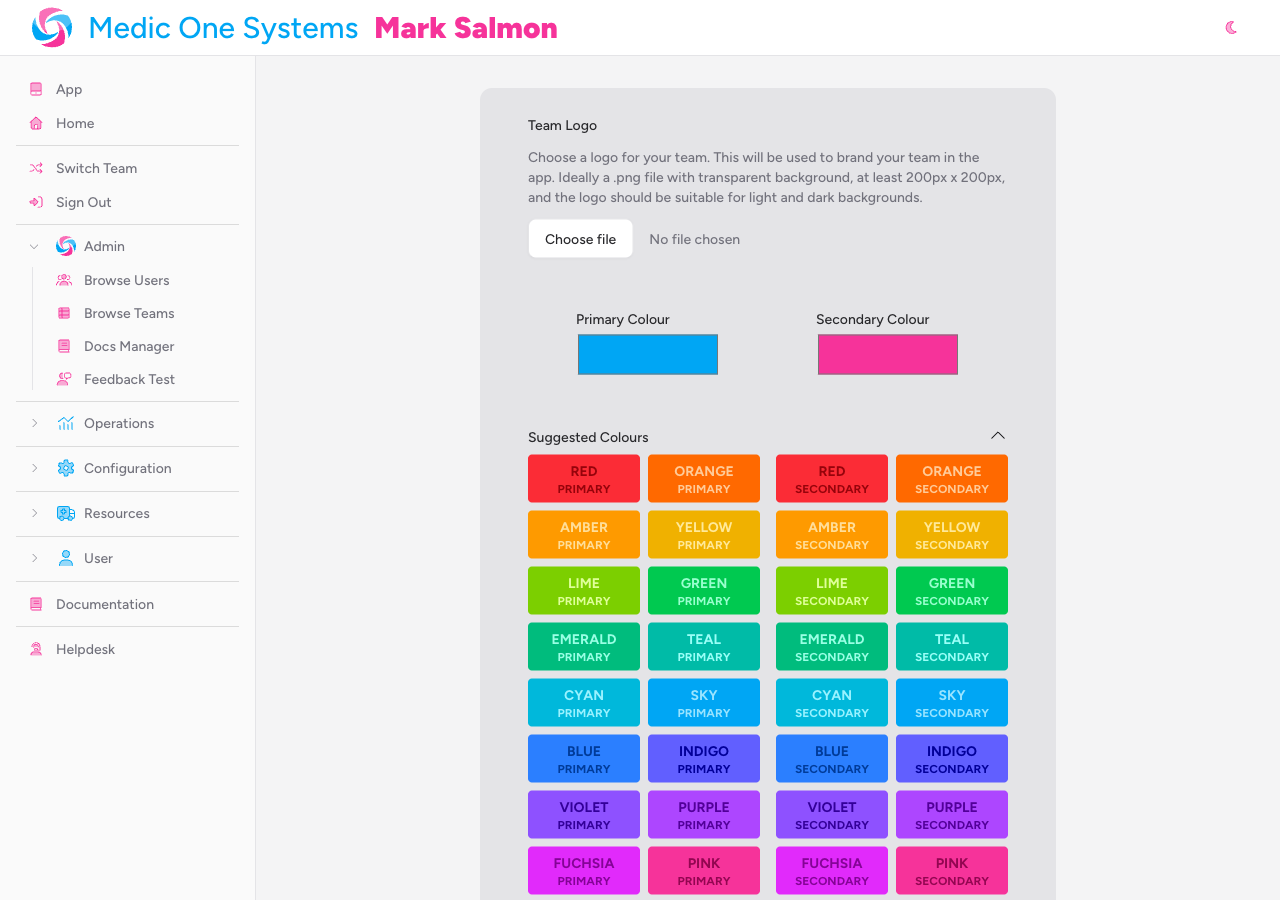Select the Configuration gear icon

64,468
